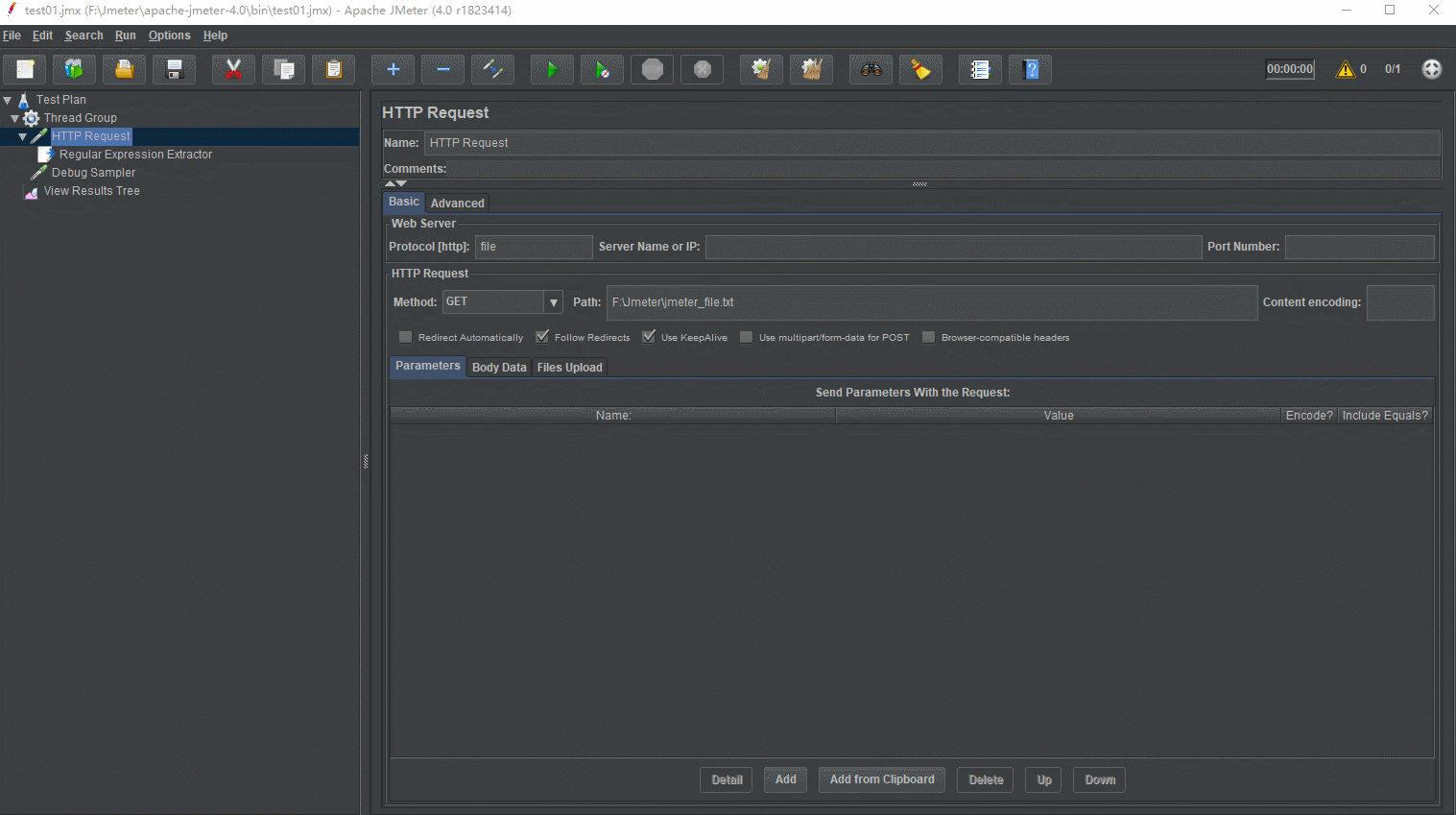This screenshot has height=815, width=1456.
Task: Enable Use multipart/form-data for POST
Action: coord(747,337)
